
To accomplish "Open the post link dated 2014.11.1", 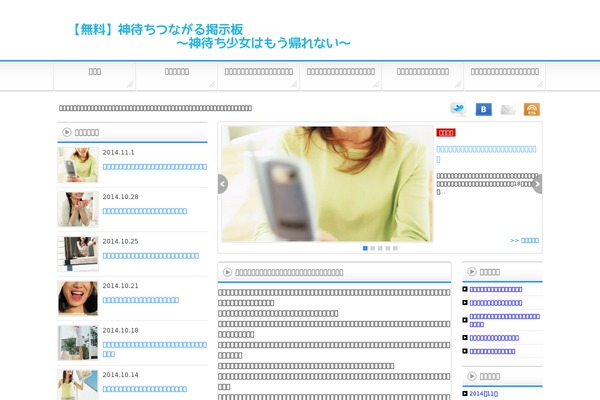I will pos(155,167).
